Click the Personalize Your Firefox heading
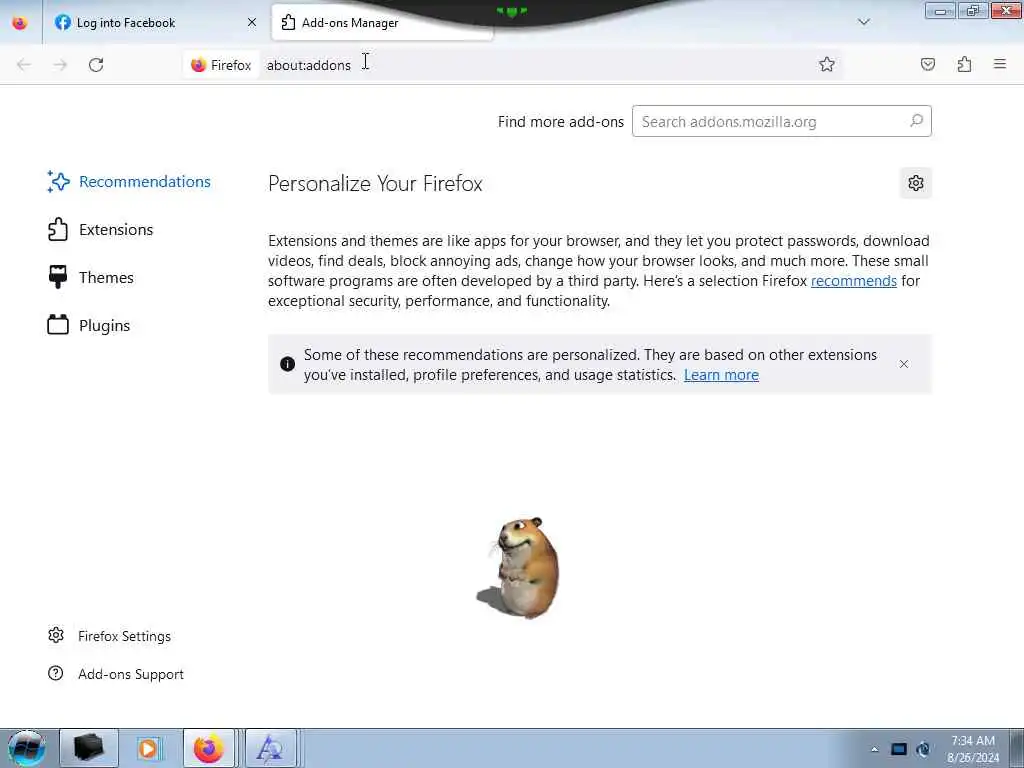The image size is (1024, 768). coord(375,184)
